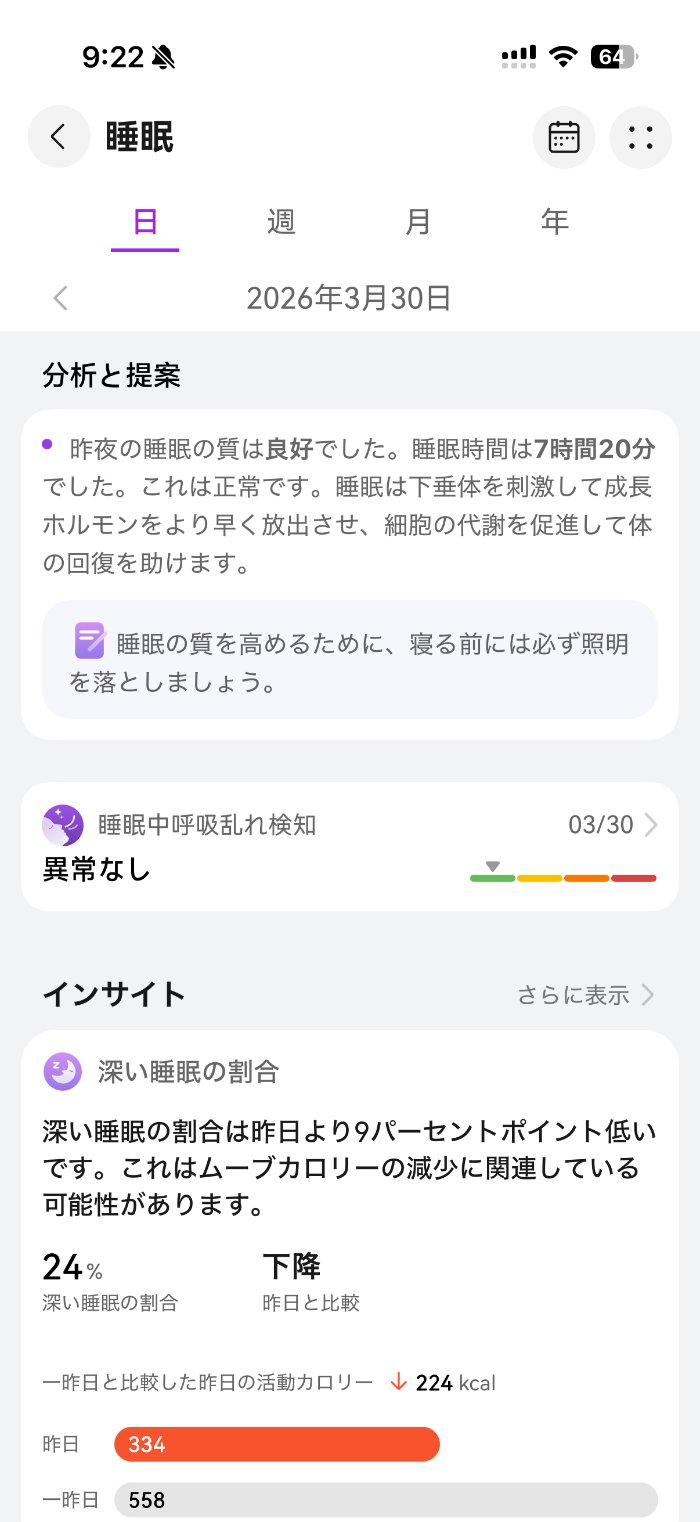This screenshot has width=700, height=1522.
Task: Select the 年 (year) tab
Action: (554, 221)
